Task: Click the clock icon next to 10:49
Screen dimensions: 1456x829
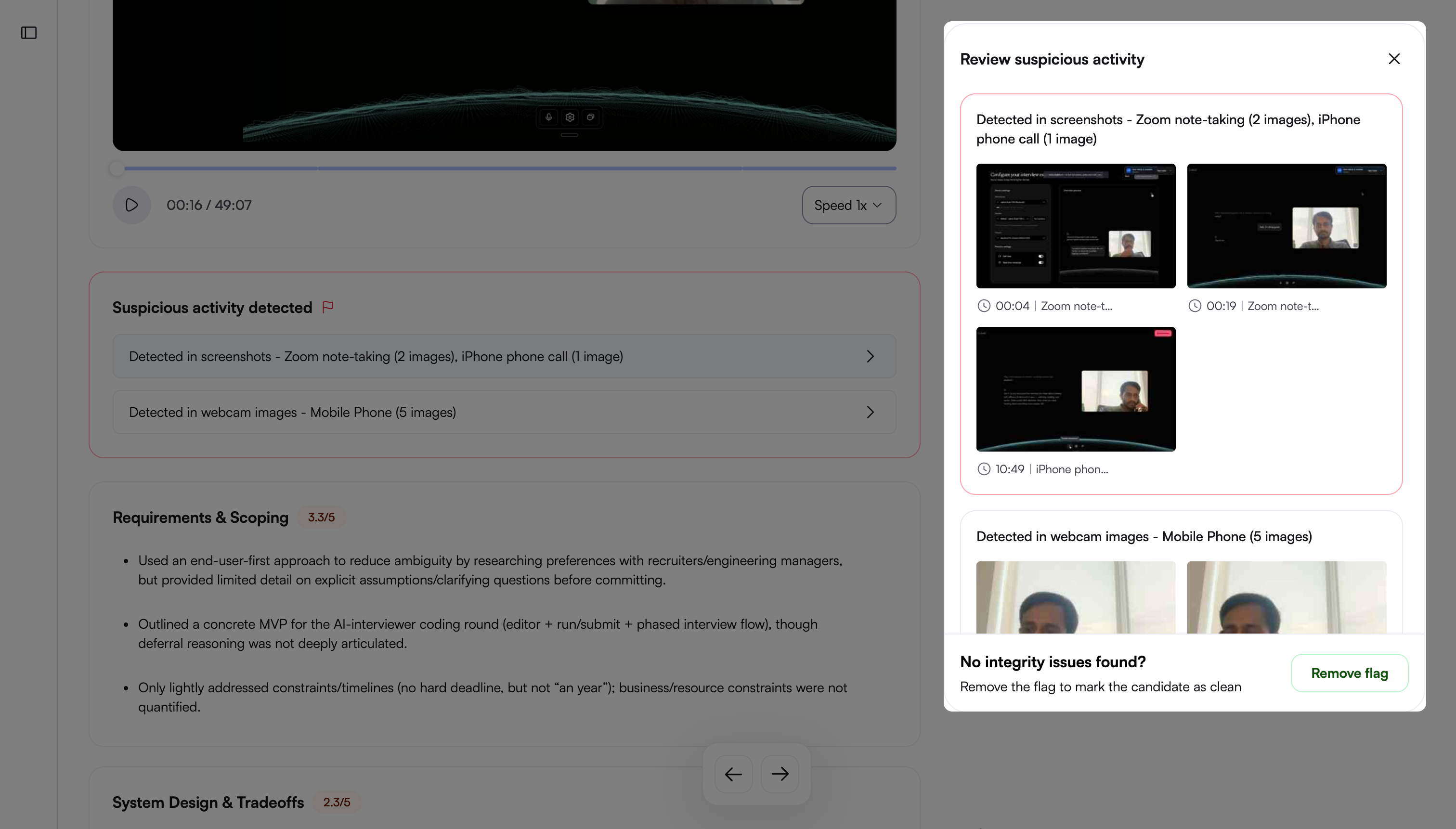Action: click(x=984, y=469)
